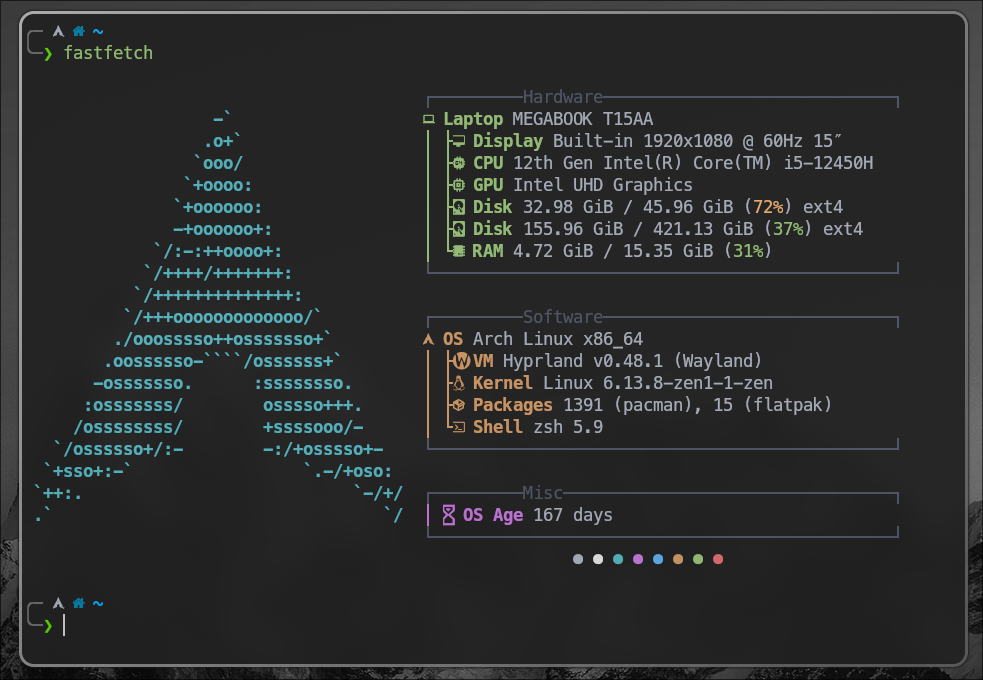
Task: Click the home icon in the top prompt
Action: pos(78,31)
